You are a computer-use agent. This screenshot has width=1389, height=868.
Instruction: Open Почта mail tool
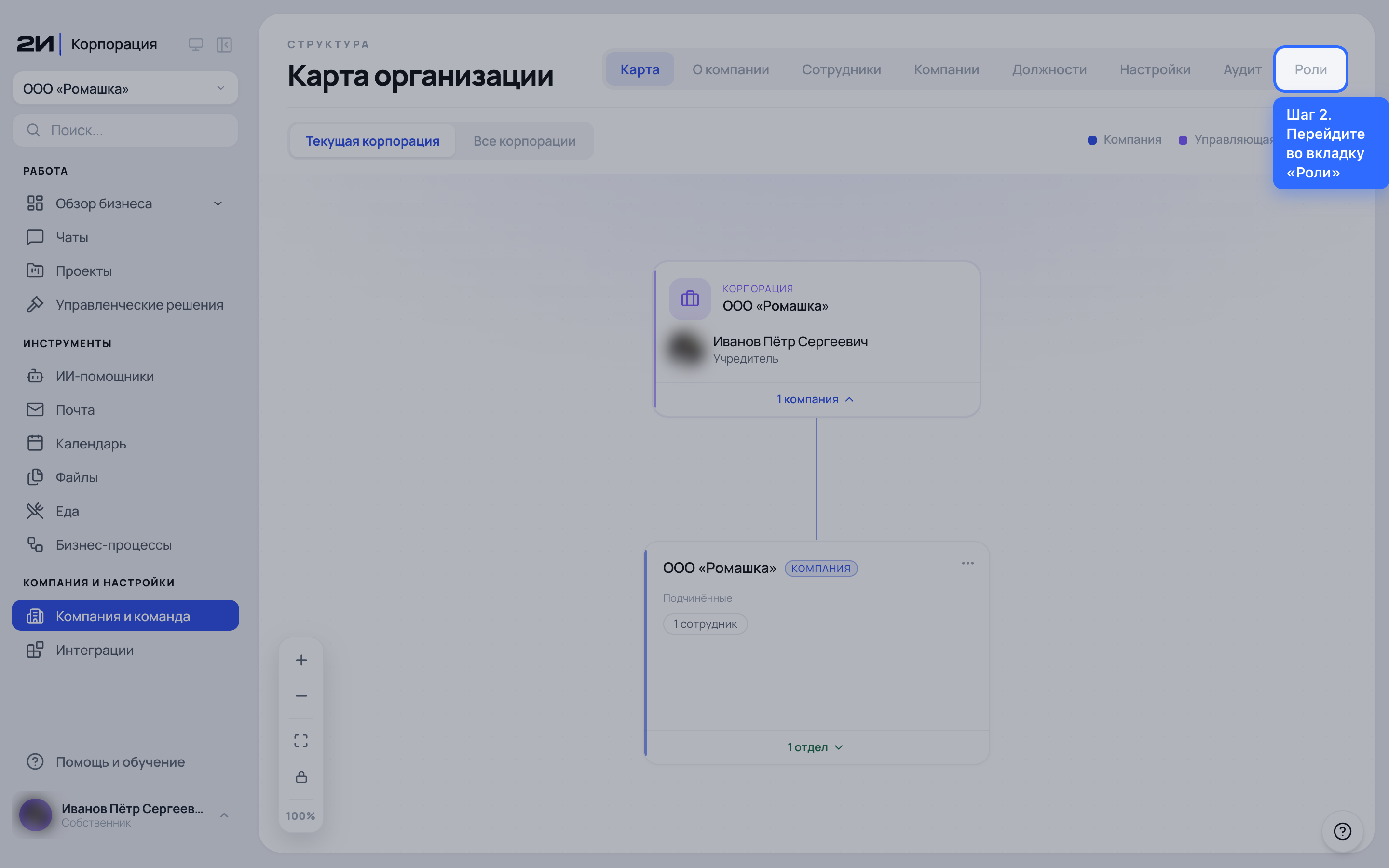pos(125,410)
